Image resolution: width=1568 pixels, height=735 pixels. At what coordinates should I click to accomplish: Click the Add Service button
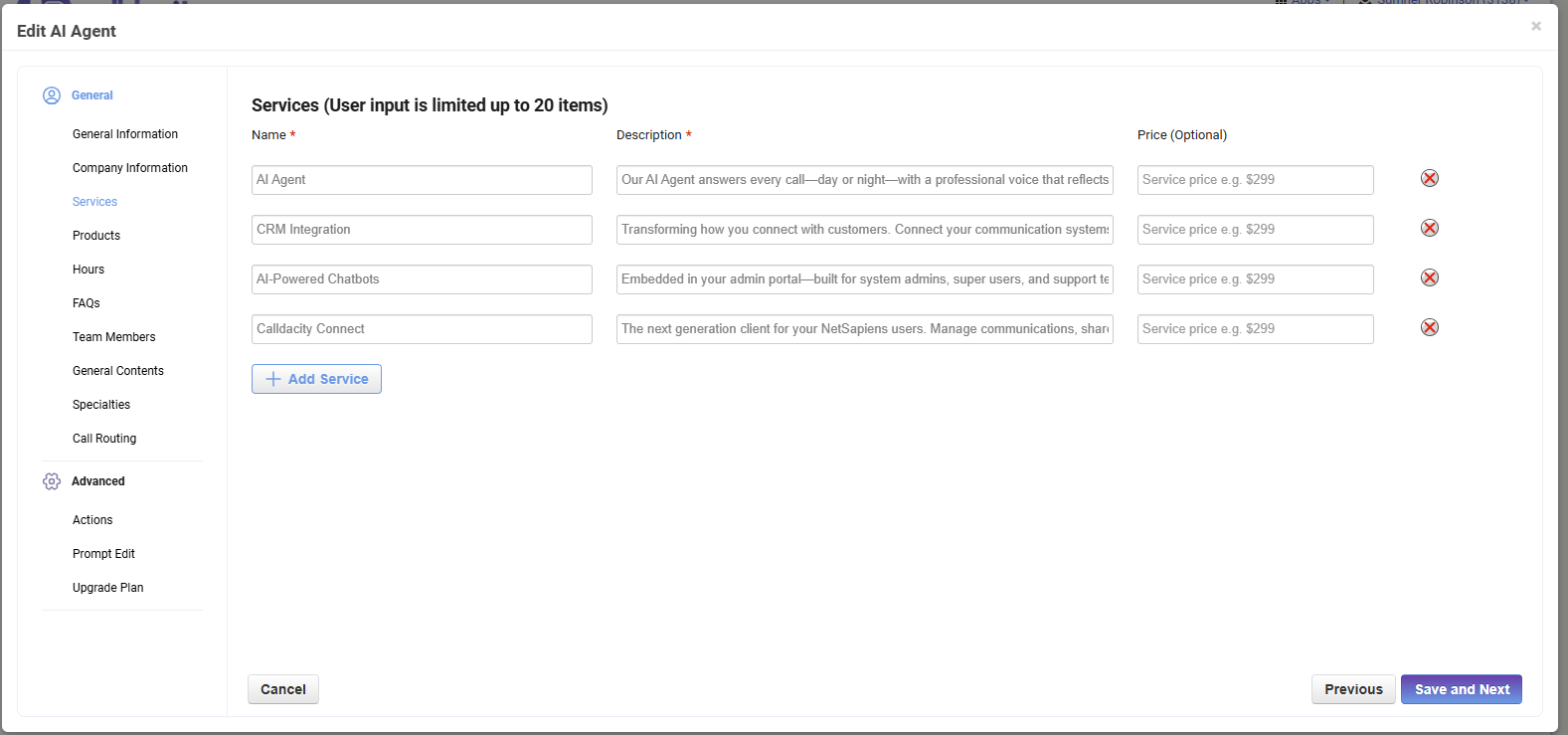point(316,379)
